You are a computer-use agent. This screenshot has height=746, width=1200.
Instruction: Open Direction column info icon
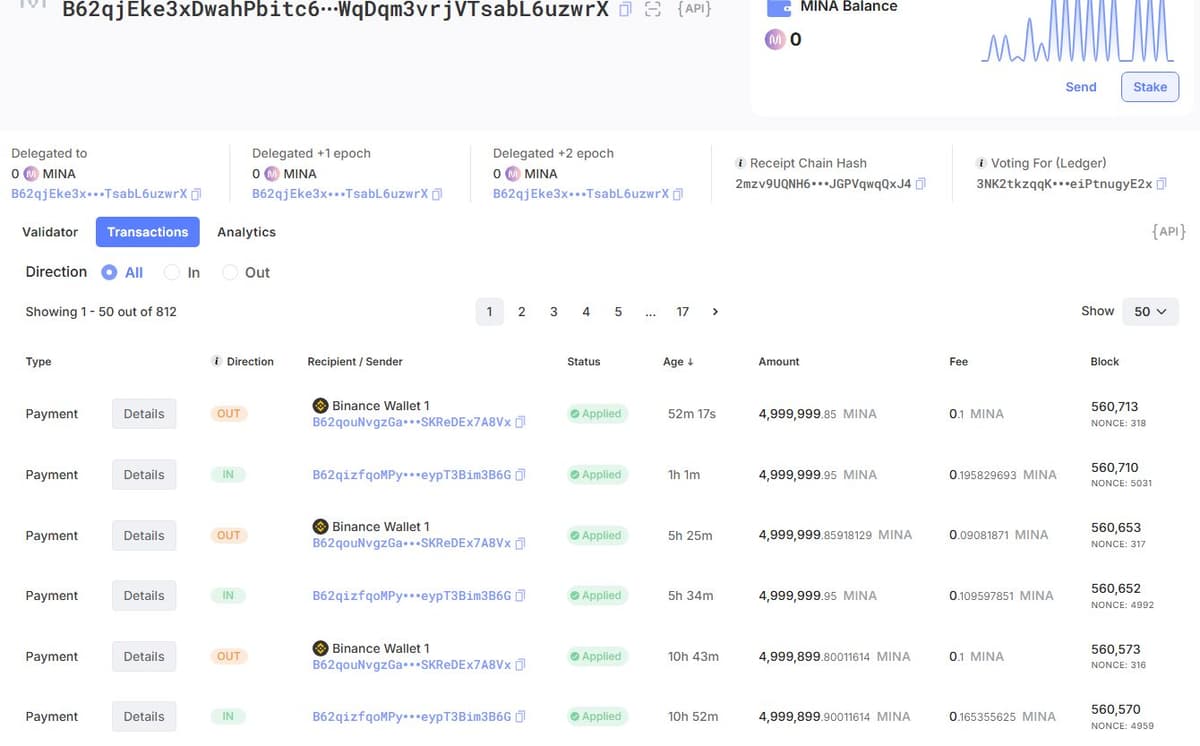[x=217, y=361]
